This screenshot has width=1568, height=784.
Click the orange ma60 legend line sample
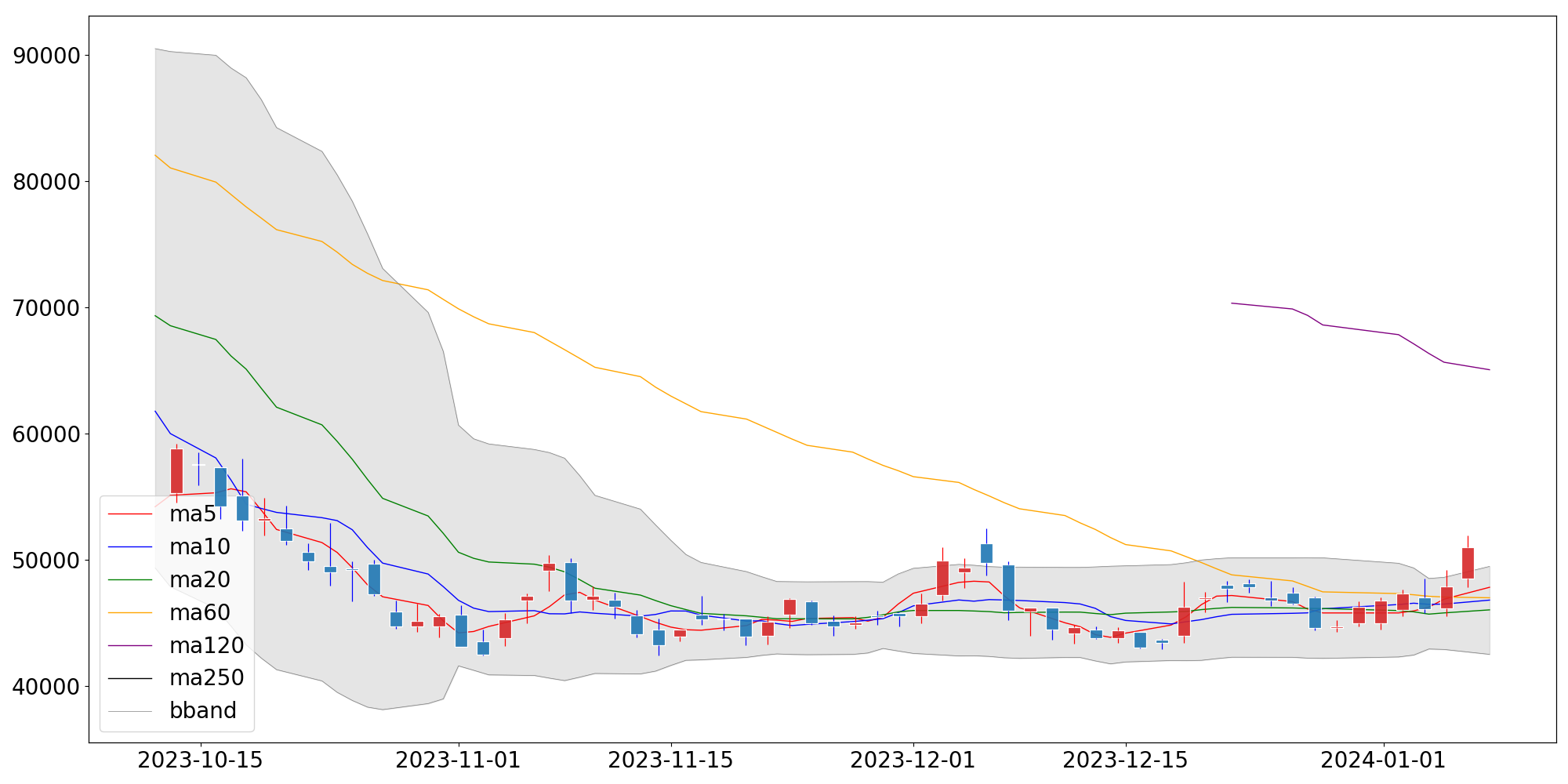129,612
